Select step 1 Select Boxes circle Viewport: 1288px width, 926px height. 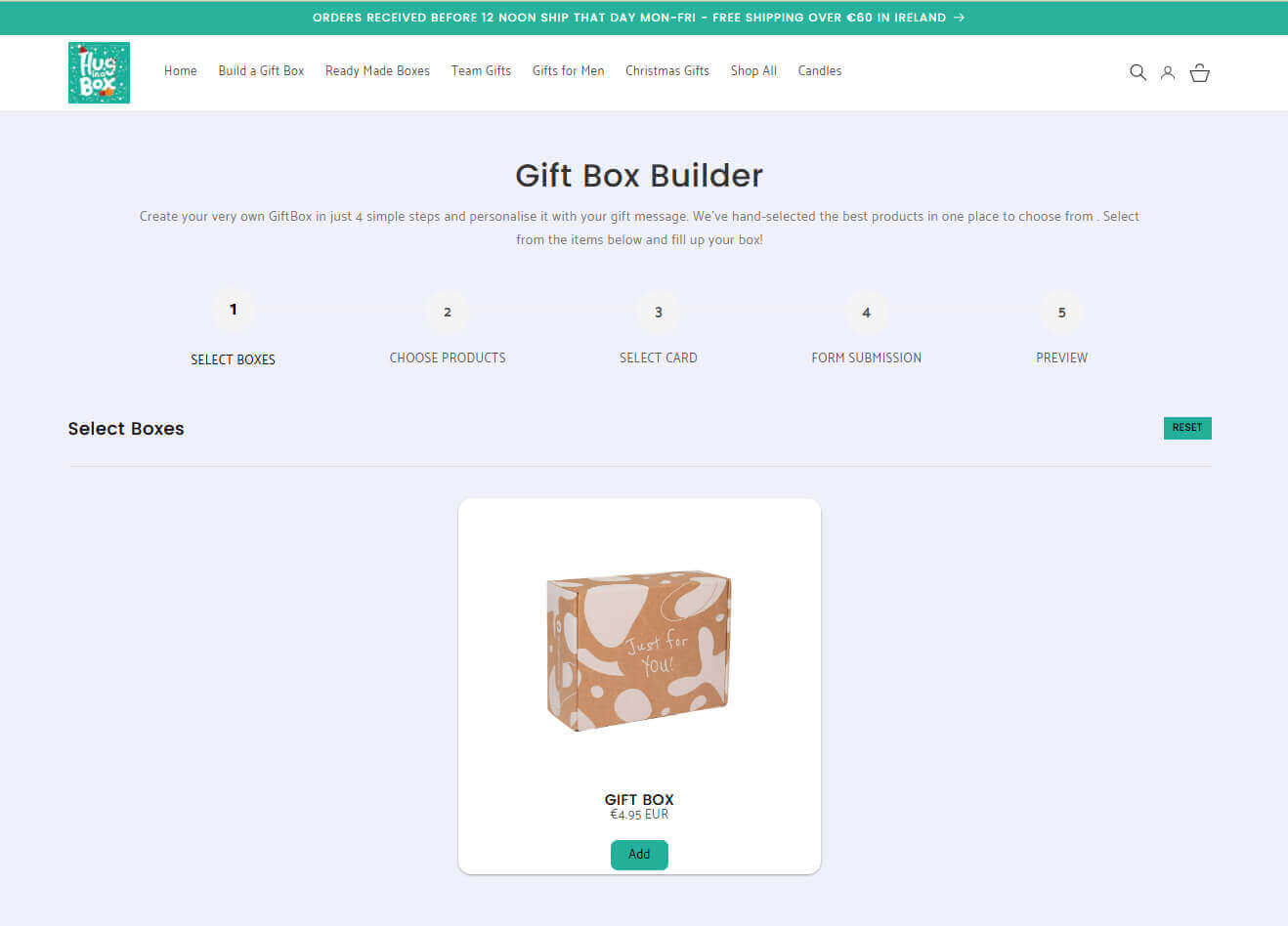[x=233, y=310]
